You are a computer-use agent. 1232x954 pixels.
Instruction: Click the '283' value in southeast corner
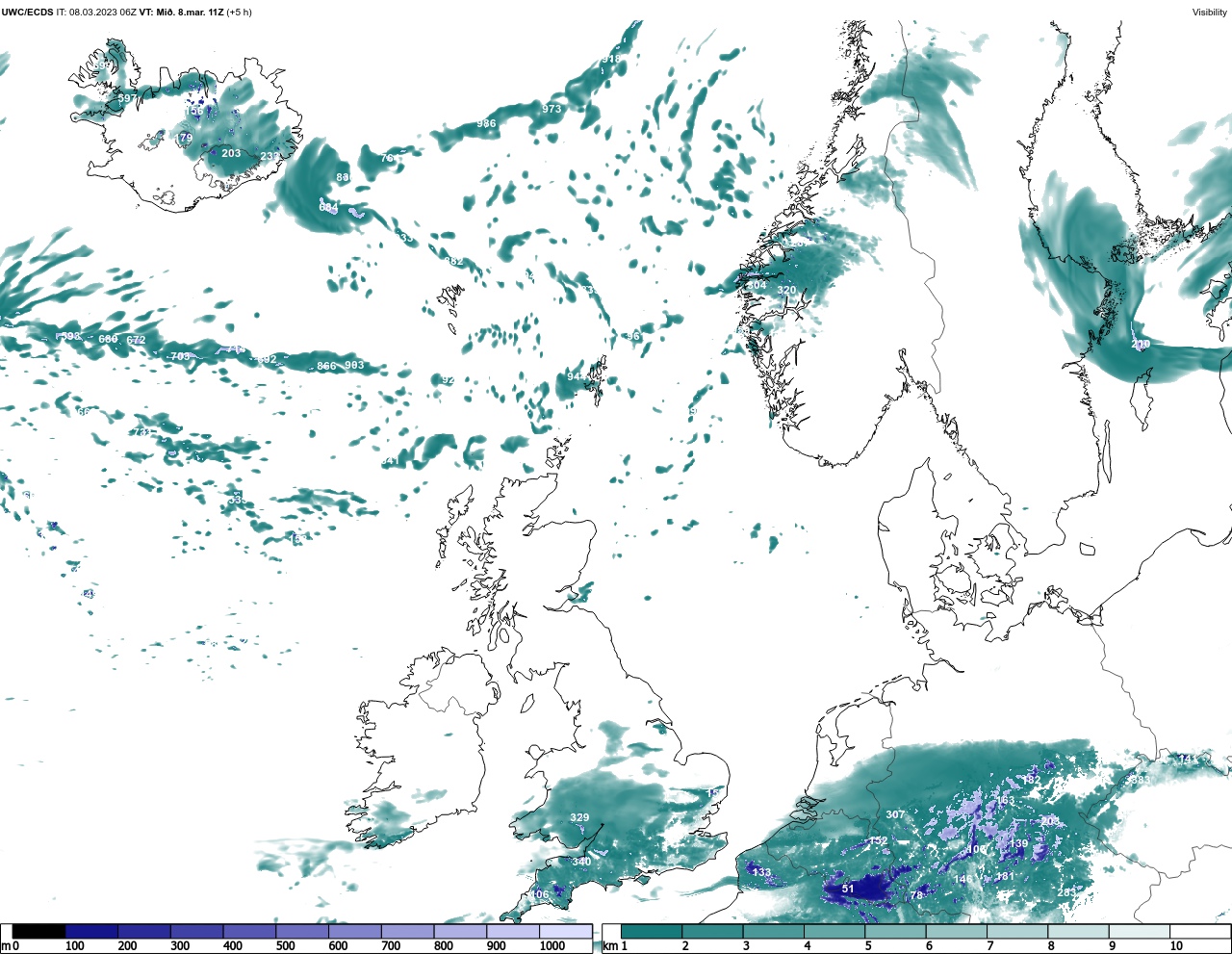pyautogui.click(x=1066, y=893)
